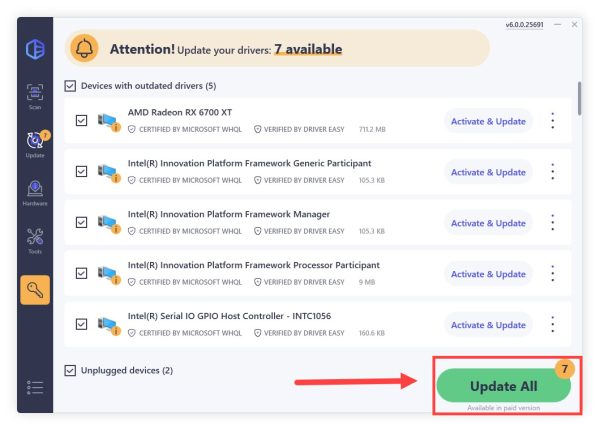Open the menu list icon in sidebar
The image size is (600, 430).
[x=34, y=388]
